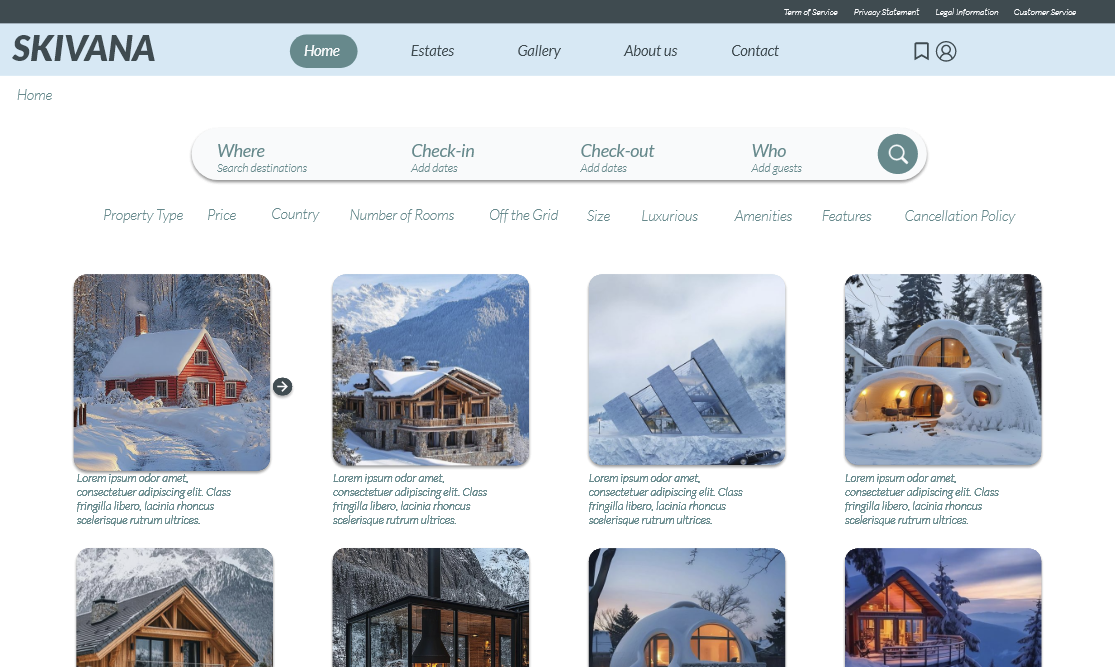Viewport: 1115px width, 667px height.
Task: Click the bookmark icon in header
Action: (x=921, y=51)
